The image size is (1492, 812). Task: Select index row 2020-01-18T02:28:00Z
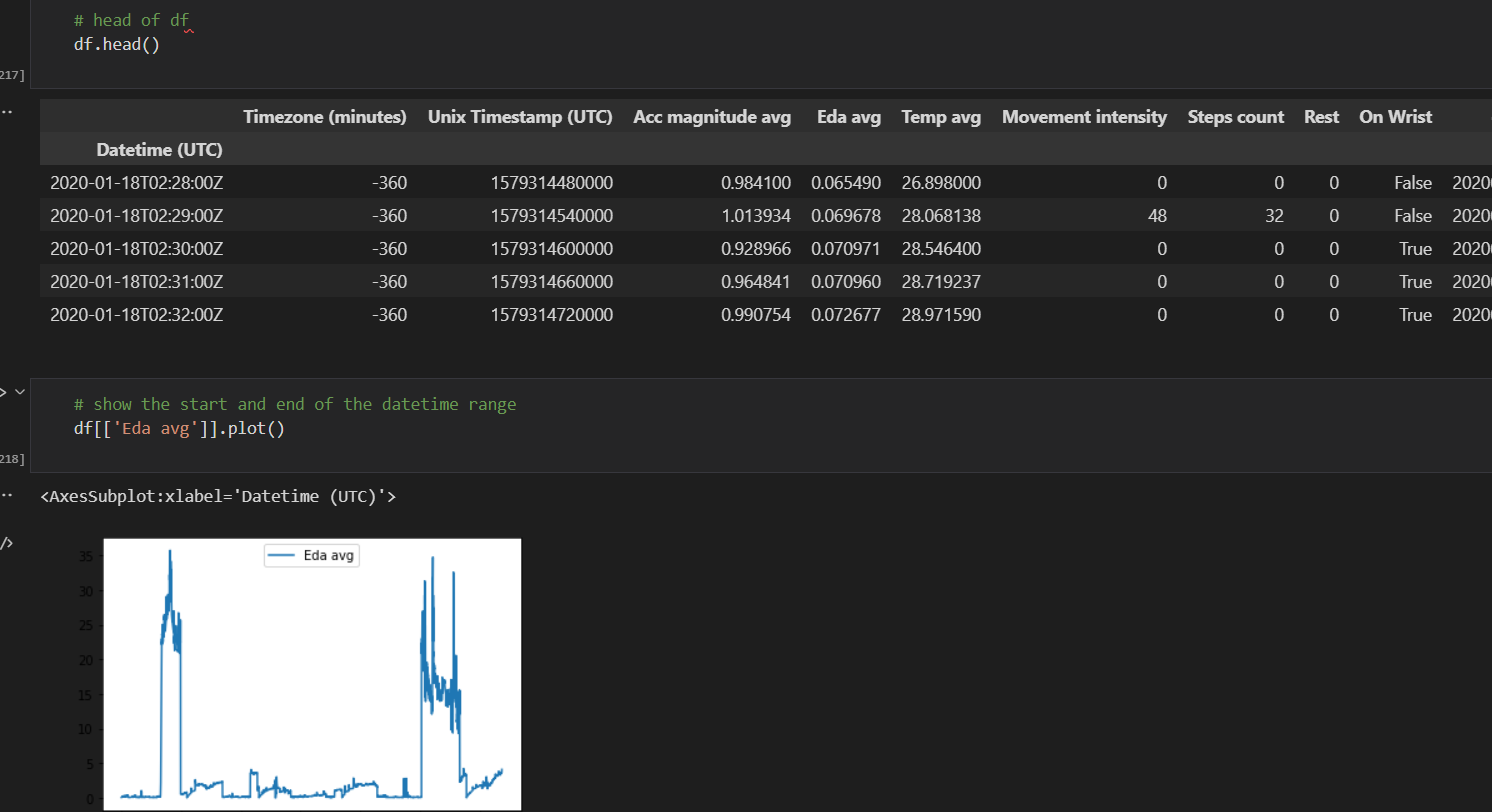[x=136, y=183]
